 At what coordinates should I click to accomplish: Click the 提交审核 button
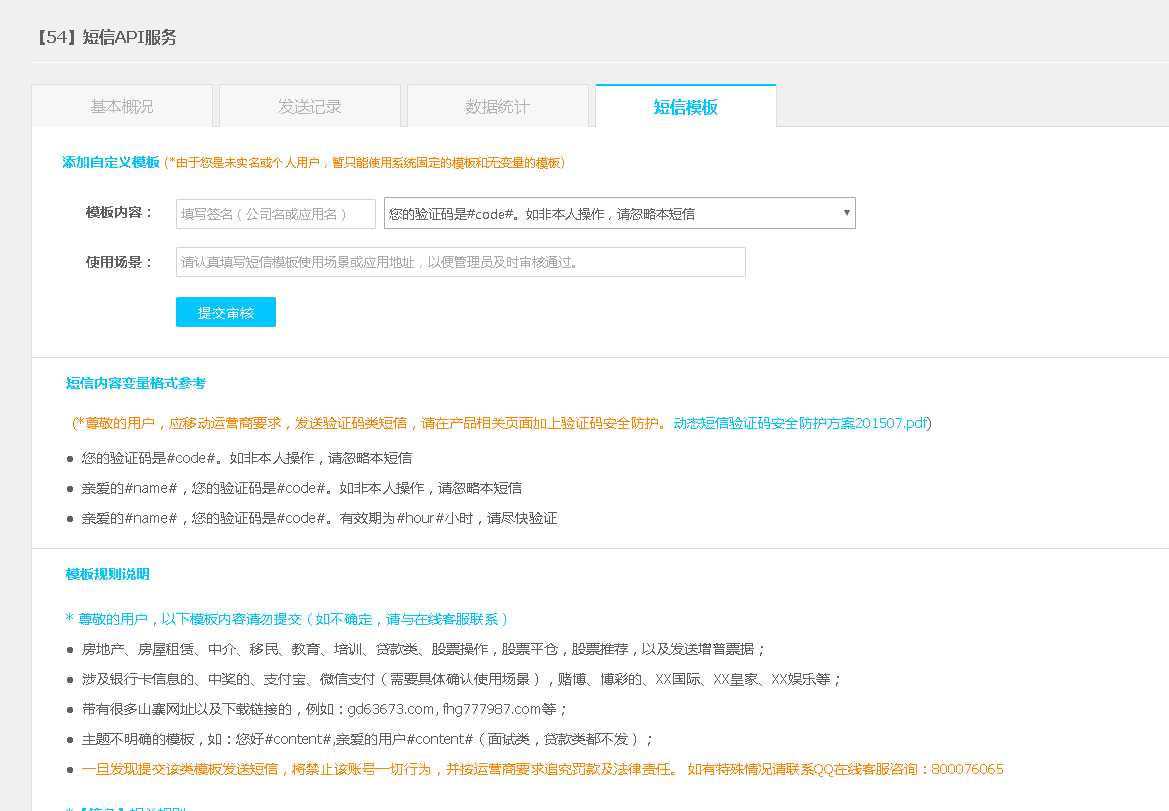click(x=226, y=312)
